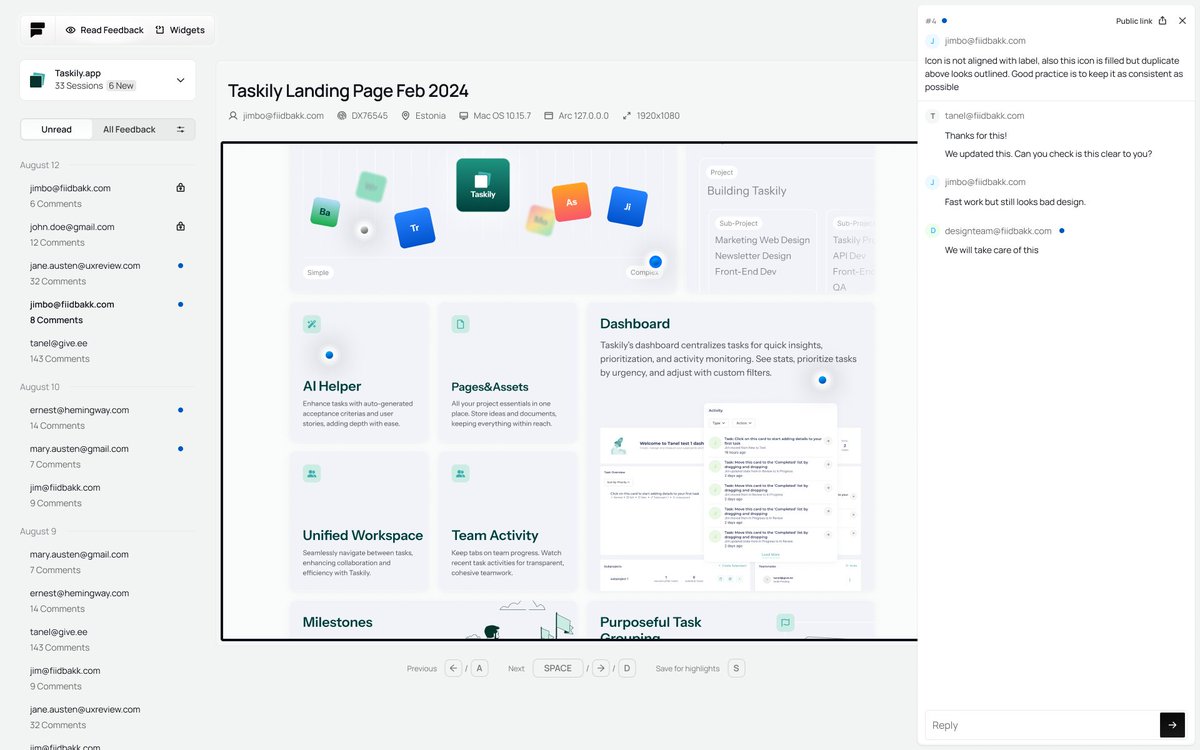1200x750 pixels.
Task: Click the August 12 date header
Action: pyautogui.click(x=40, y=165)
